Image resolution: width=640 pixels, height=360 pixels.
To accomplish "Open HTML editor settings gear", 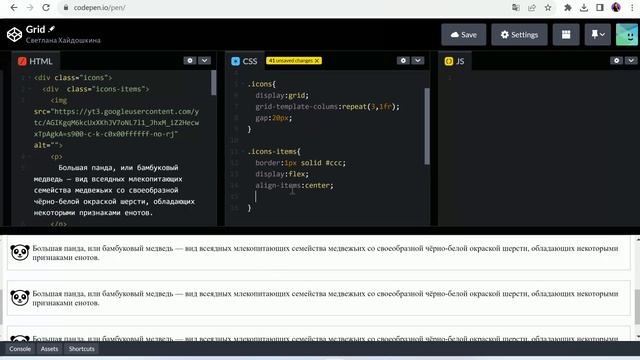I will [190, 60].
